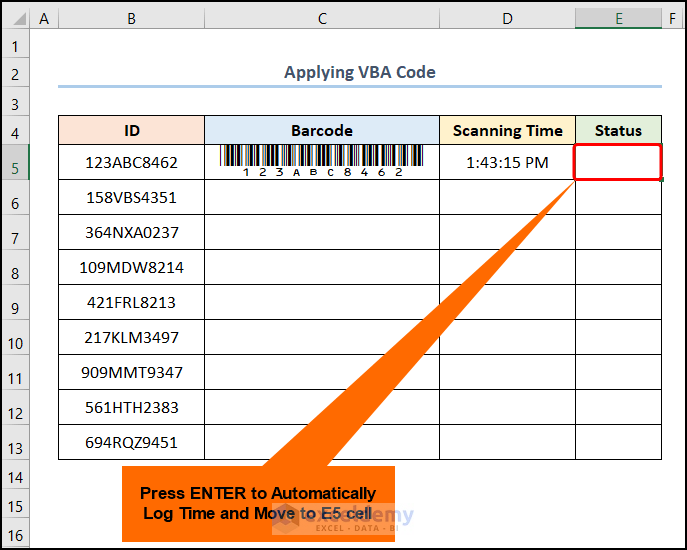Image resolution: width=687 pixels, height=550 pixels.
Task: Click Status cell in row 6
Action: click(x=618, y=197)
